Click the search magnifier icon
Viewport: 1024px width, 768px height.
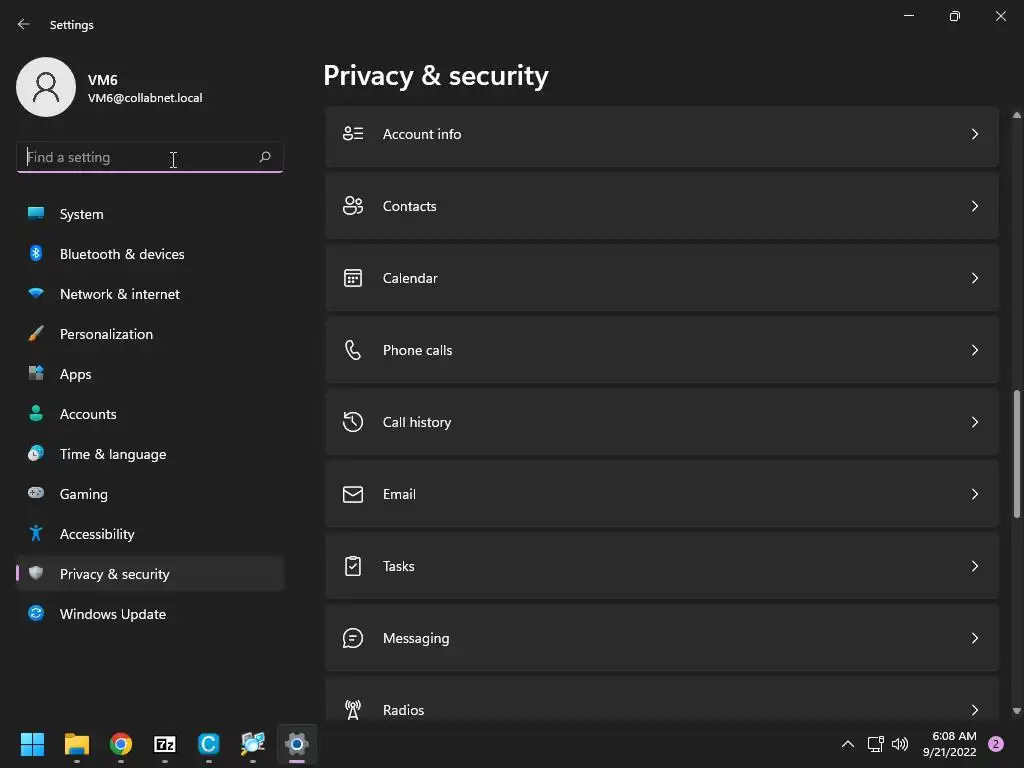[x=265, y=157]
